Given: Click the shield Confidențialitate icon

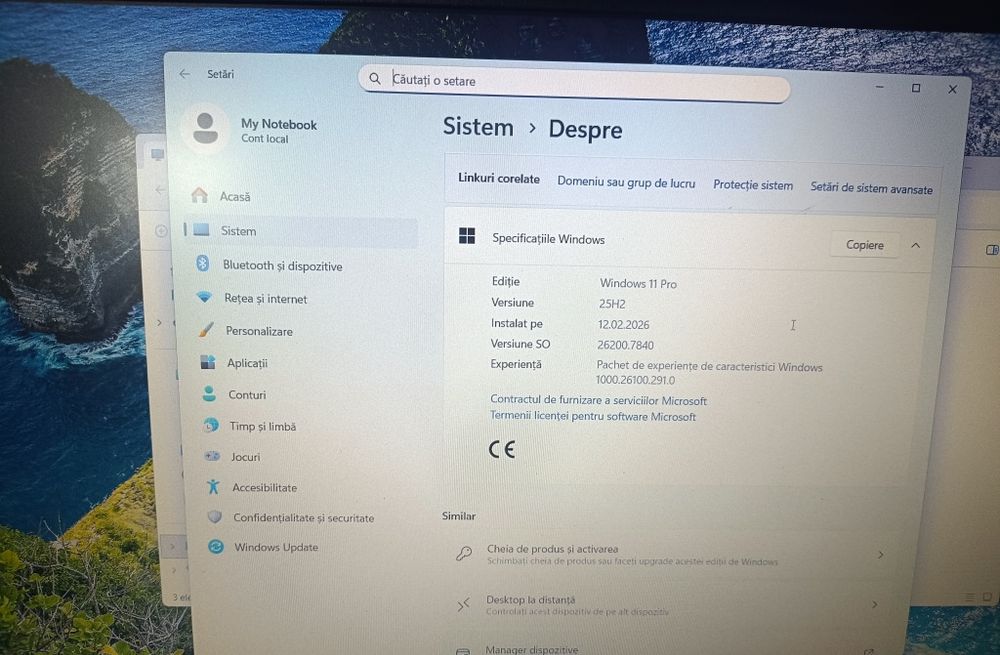Looking at the screenshot, I should 215,517.
